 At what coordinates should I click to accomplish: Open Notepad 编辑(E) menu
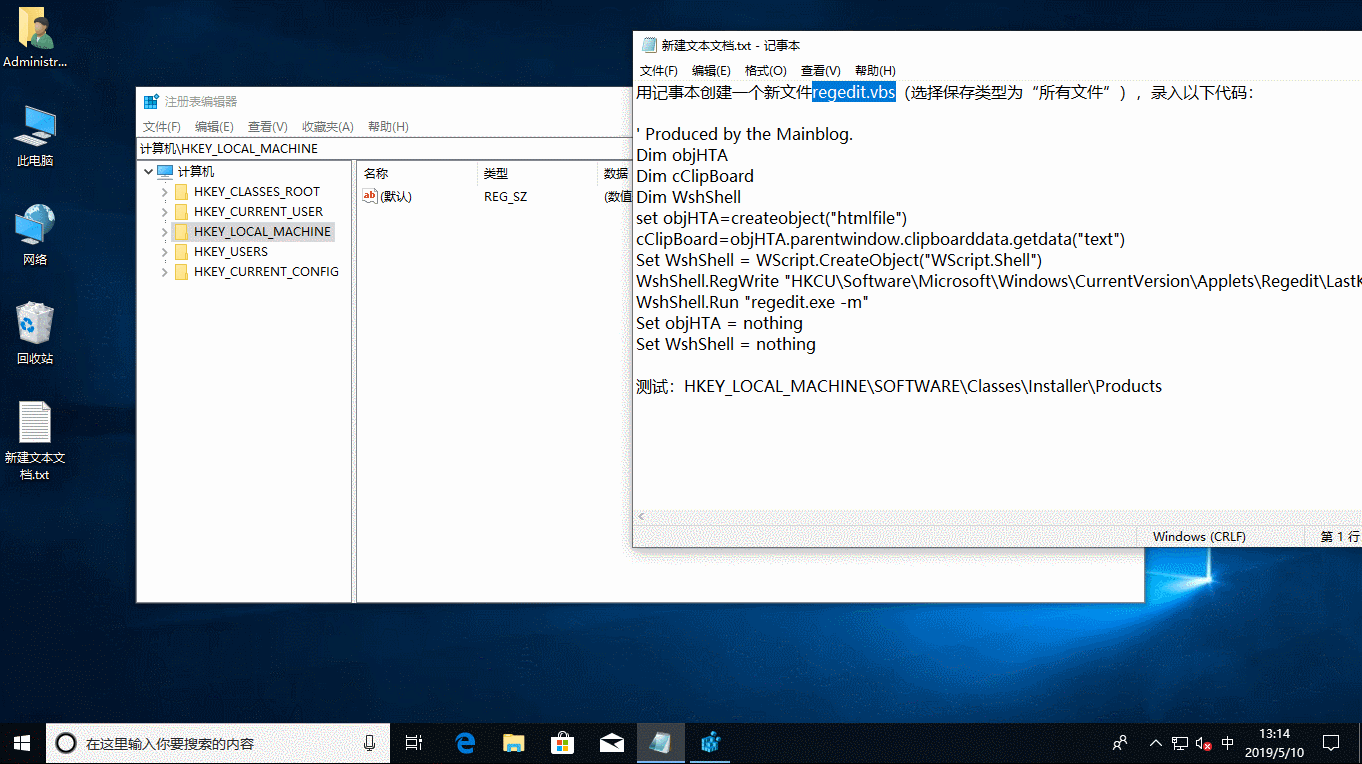coord(711,71)
